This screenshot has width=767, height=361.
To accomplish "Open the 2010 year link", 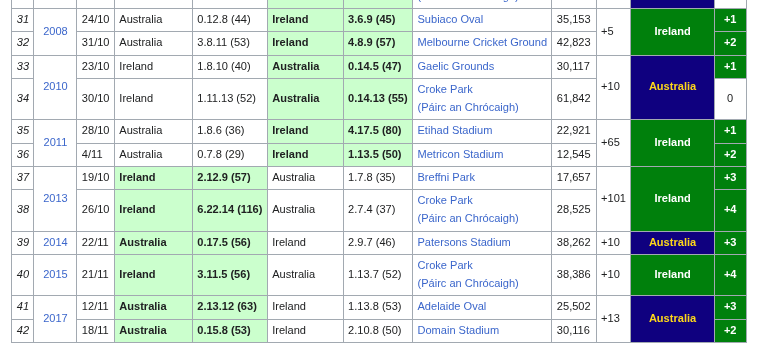I will pyautogui.click(x=55, y=87).
